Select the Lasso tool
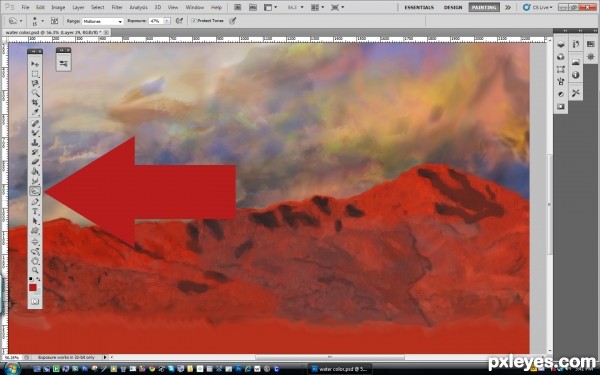 coord(35,83)
